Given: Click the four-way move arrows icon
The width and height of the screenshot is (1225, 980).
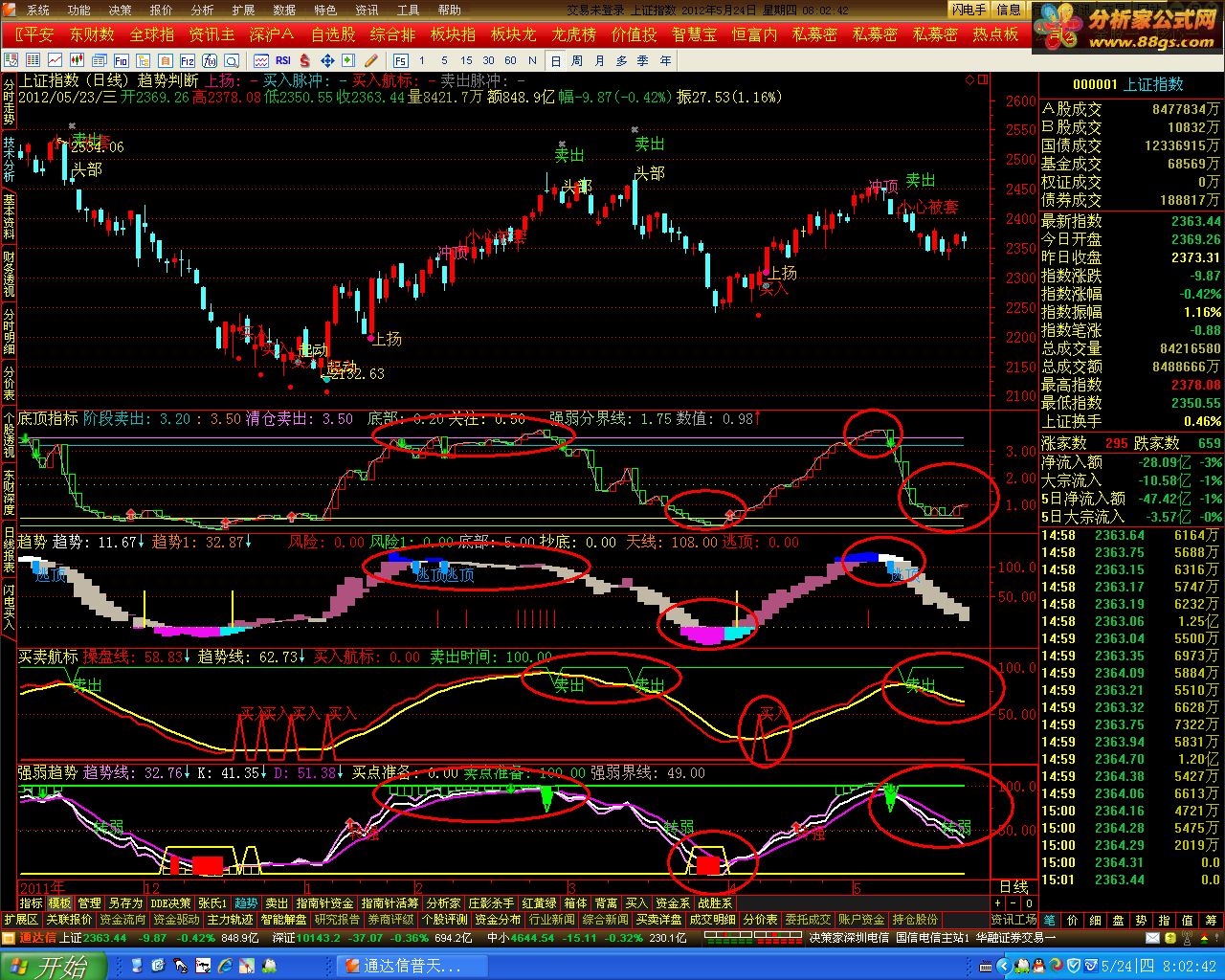Looking at the screenshot, I should [327, 60].
